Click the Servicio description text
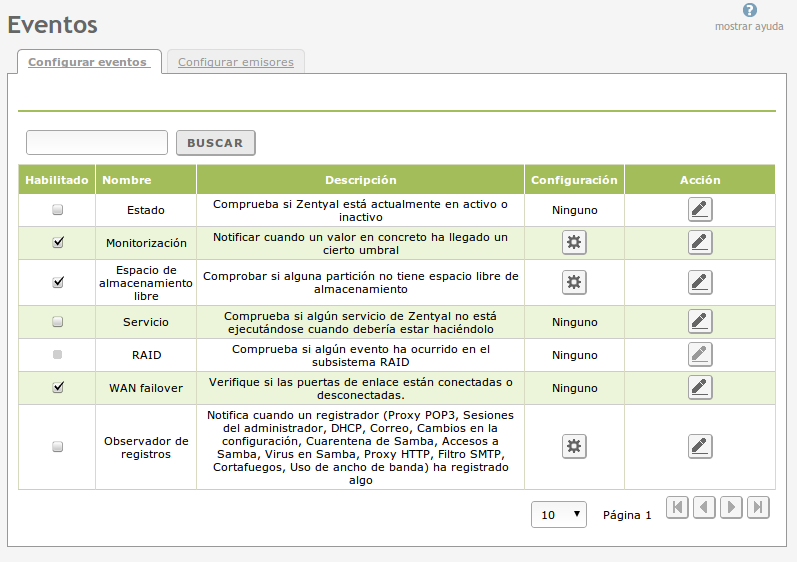This screenshot has width=797, height=562. point(360,322)
